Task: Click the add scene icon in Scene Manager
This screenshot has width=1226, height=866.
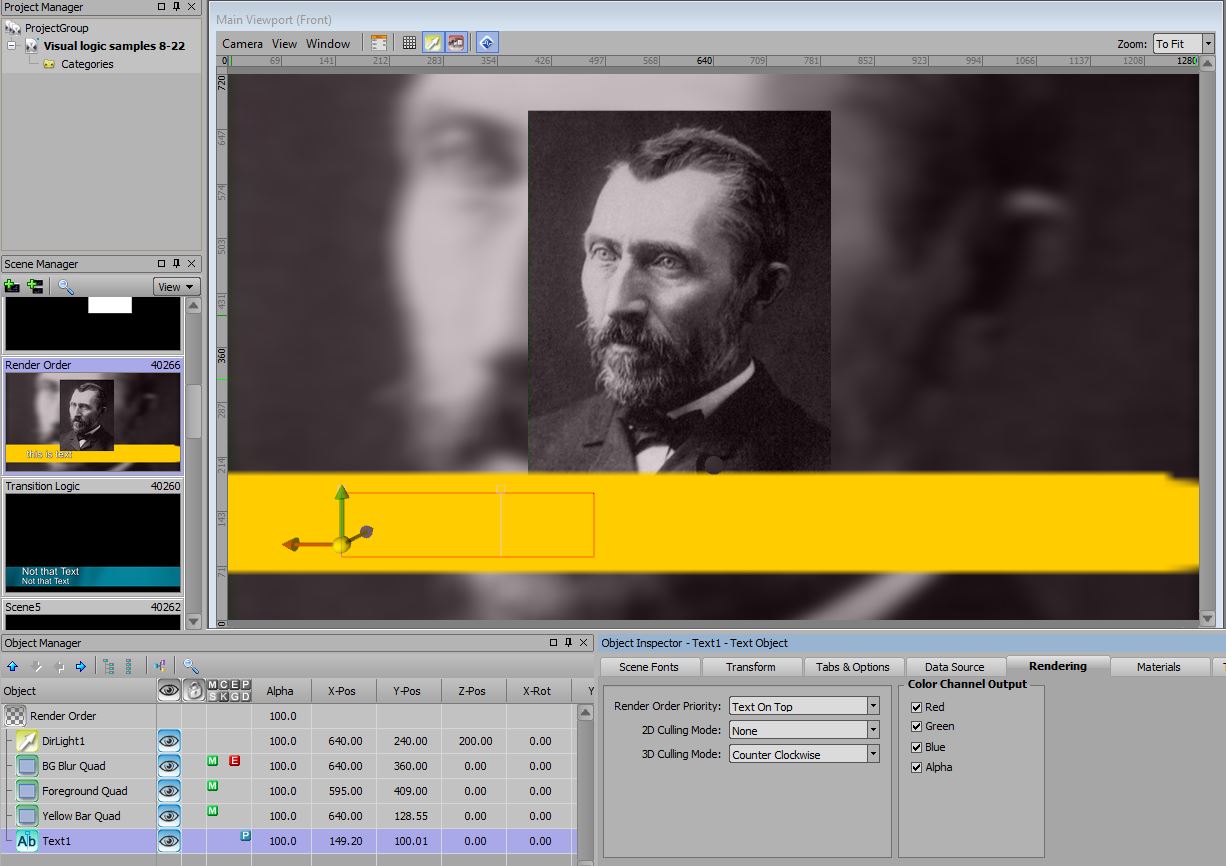Action: click(x=12, y=287)
